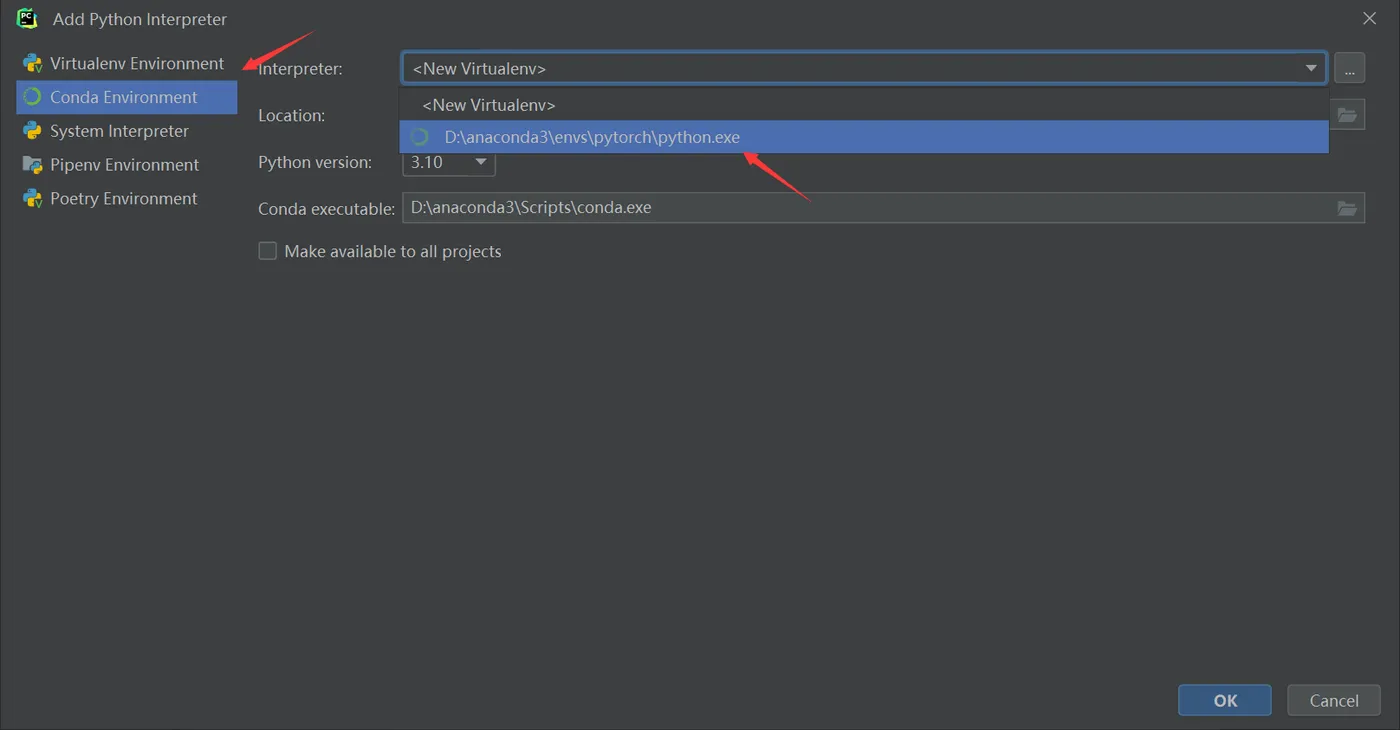Enable Make available to all projects
Viewport: 1400px width, 730px height.
267,251
